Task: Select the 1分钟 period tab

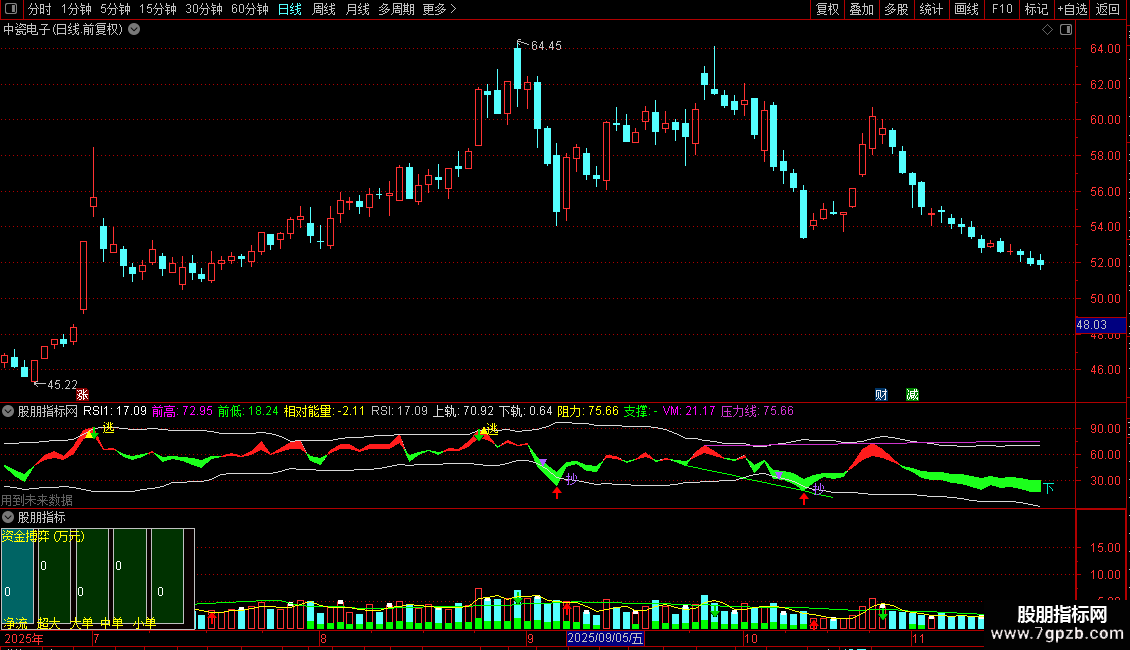Action: [x=76, y=9]
